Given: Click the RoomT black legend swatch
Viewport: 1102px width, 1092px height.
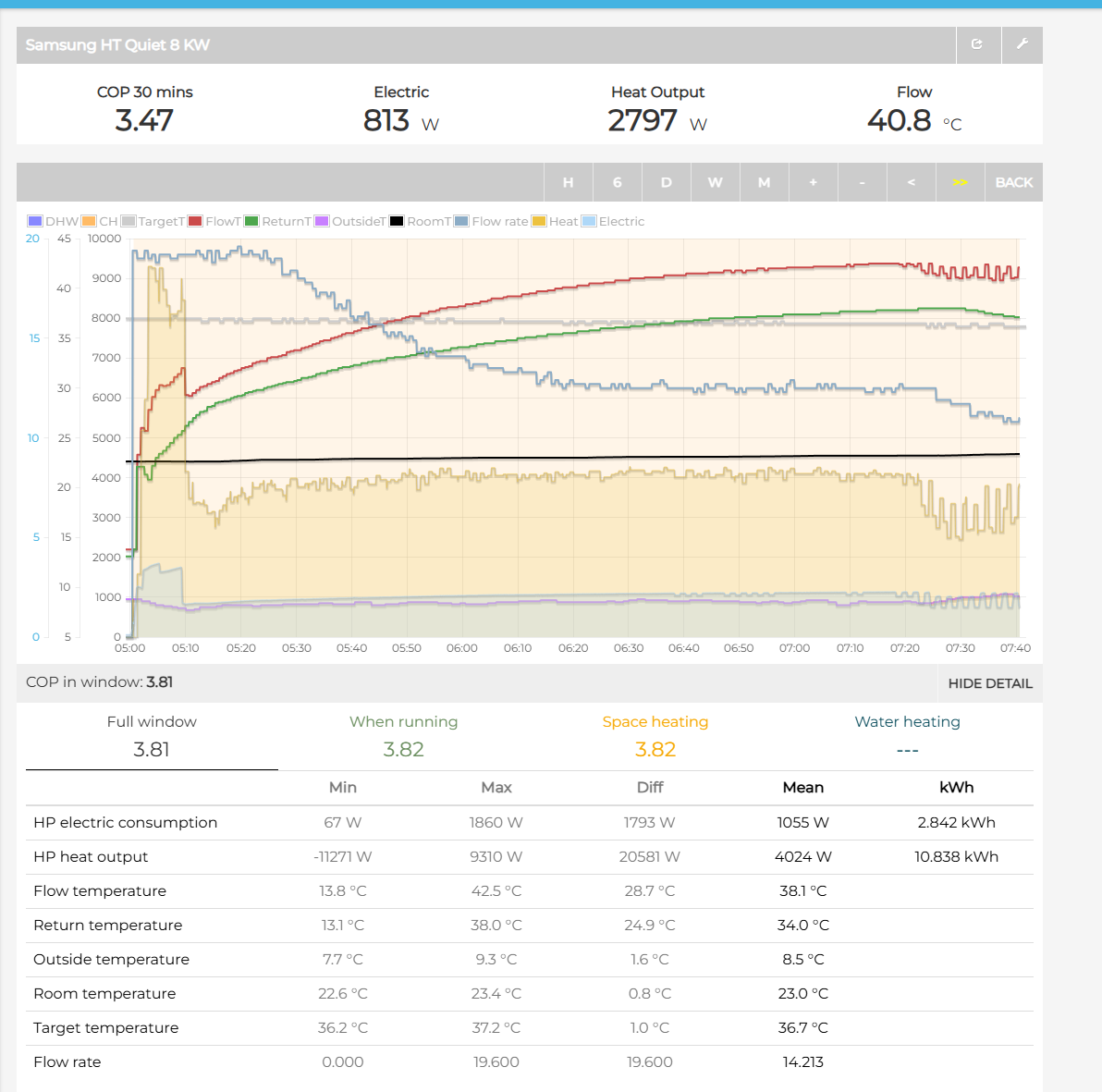Looking at the screenshot, I should point(397,222).
